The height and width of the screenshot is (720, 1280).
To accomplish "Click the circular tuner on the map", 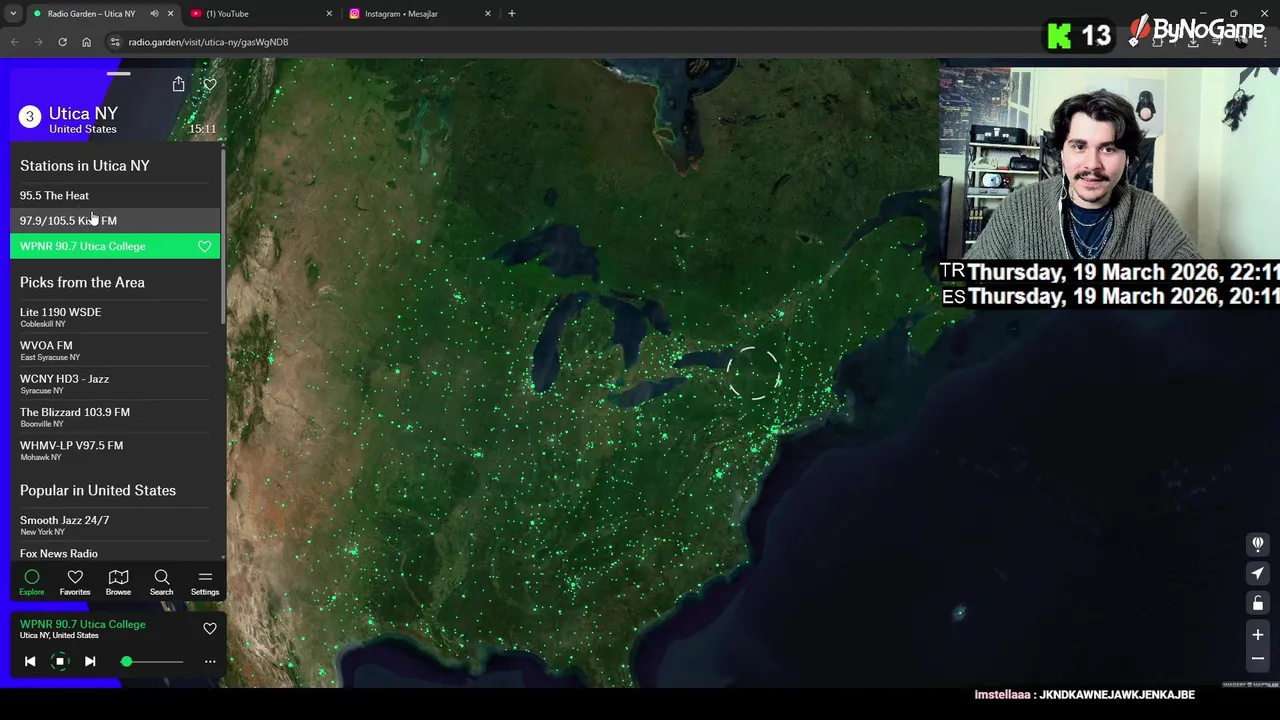I will click(752, 373).
